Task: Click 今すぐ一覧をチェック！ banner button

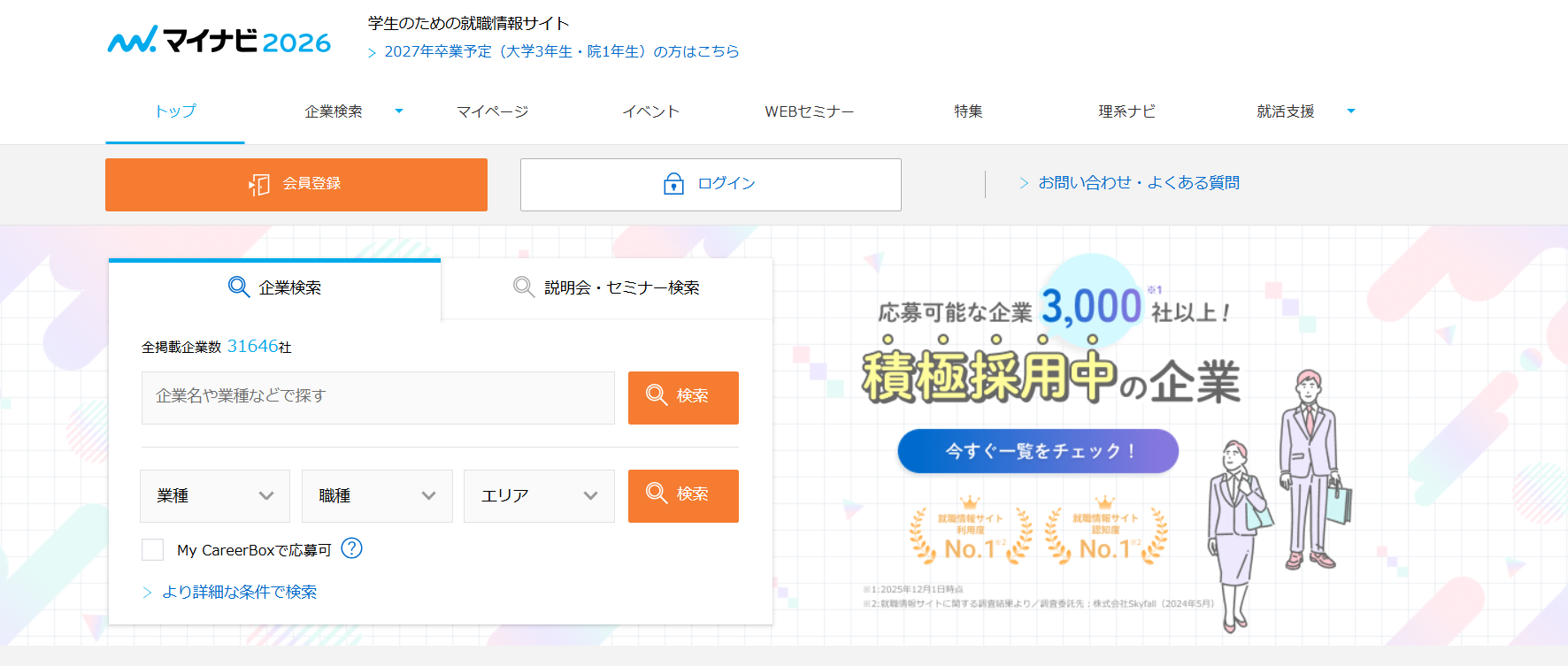Action: 1038,451
